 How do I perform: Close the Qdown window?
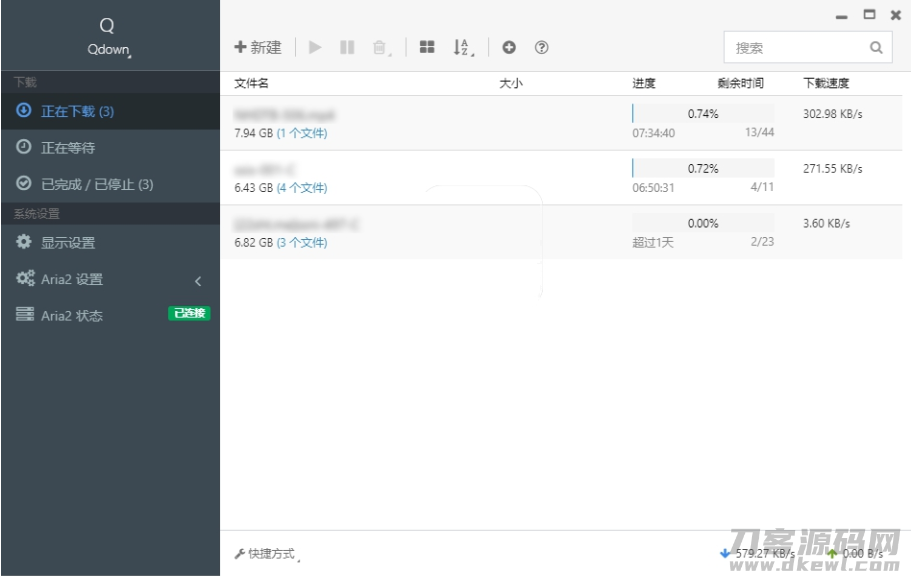pyautogui.click(x=896, y=15)
